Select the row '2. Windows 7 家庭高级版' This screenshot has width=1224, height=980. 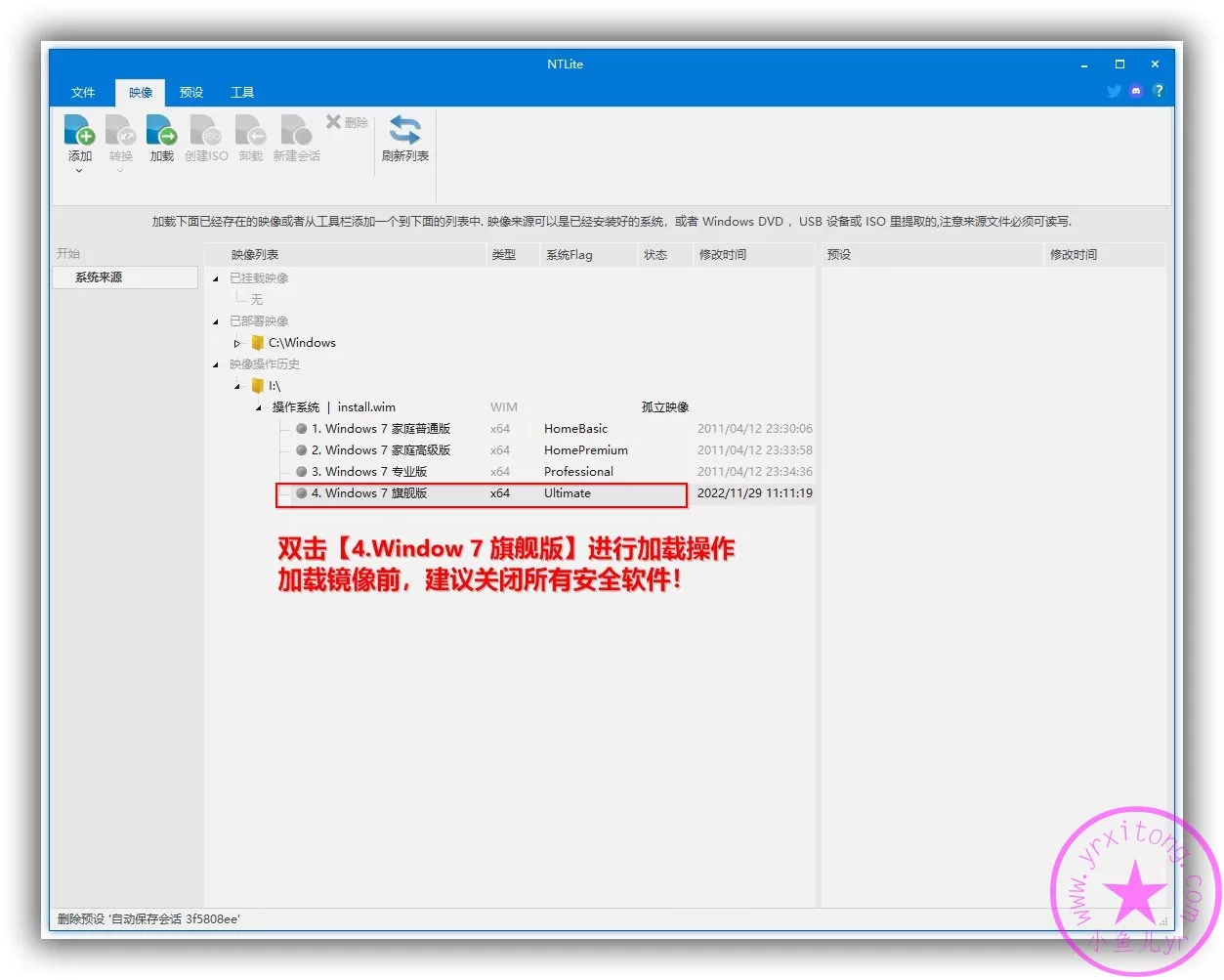(511, 450)
